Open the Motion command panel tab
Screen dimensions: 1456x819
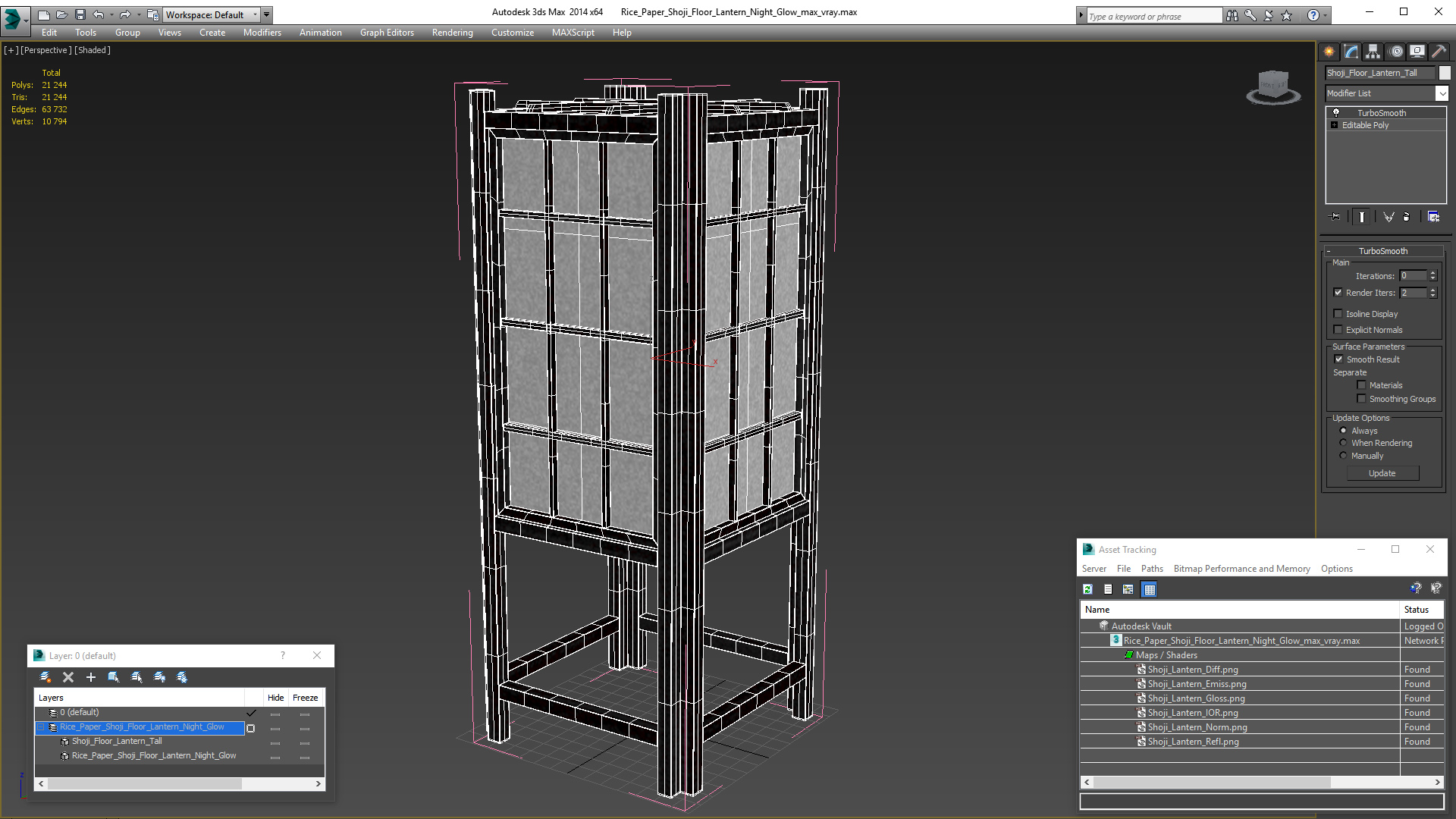1396,52
